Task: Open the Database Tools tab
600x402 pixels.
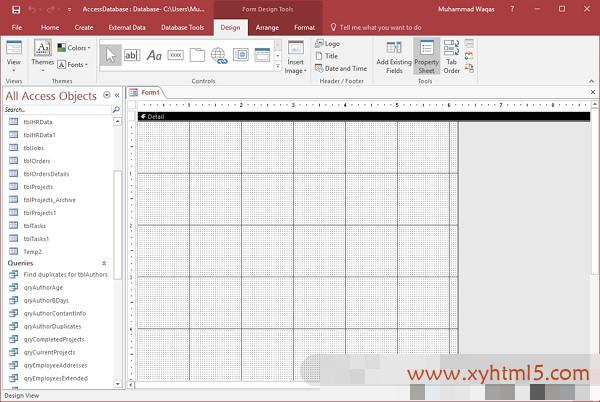Action: click(182, 28)
